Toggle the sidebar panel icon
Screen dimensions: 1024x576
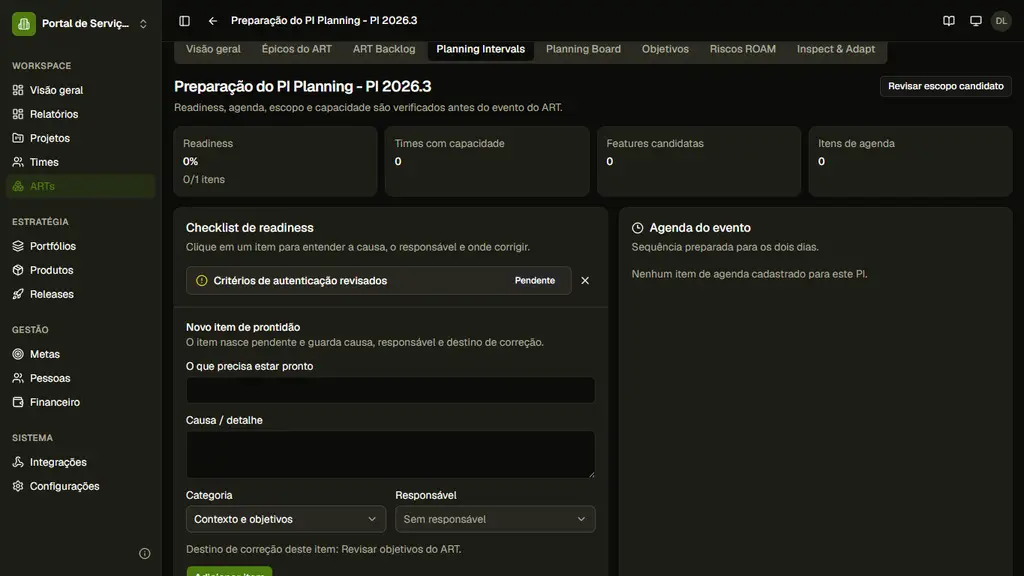pos(185,21)
